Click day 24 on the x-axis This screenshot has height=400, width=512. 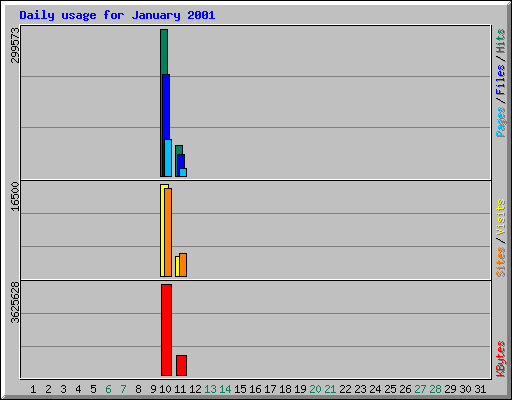click(x=375, y=389)
